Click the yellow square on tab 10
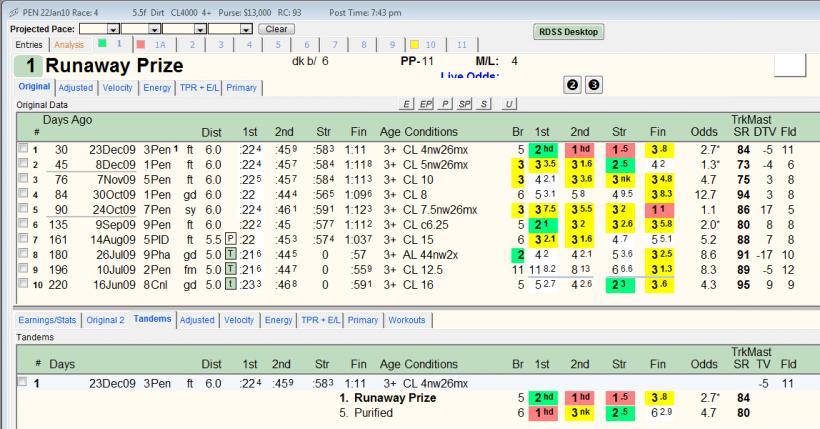The width and height of the screenshot is (820, 429). coord(414,44)
